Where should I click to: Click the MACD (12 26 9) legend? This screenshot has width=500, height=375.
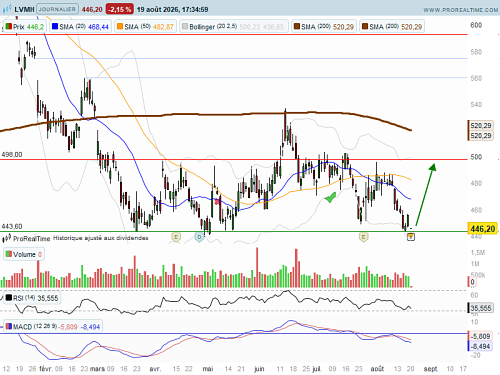(x=53, y=327)
